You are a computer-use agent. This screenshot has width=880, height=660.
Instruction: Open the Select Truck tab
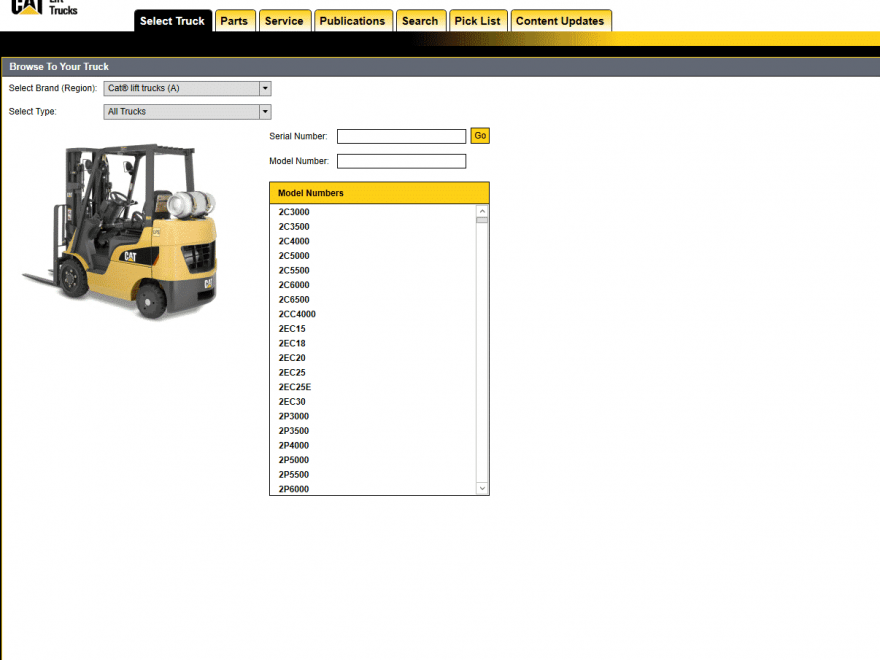pos(172,21)
